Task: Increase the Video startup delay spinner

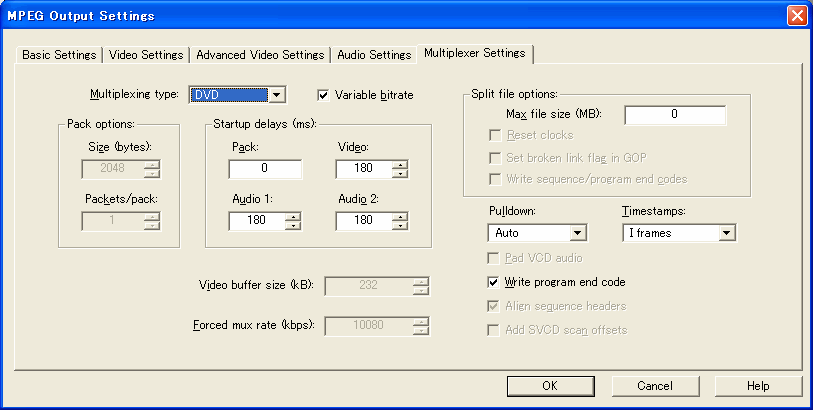Action: 400,164
